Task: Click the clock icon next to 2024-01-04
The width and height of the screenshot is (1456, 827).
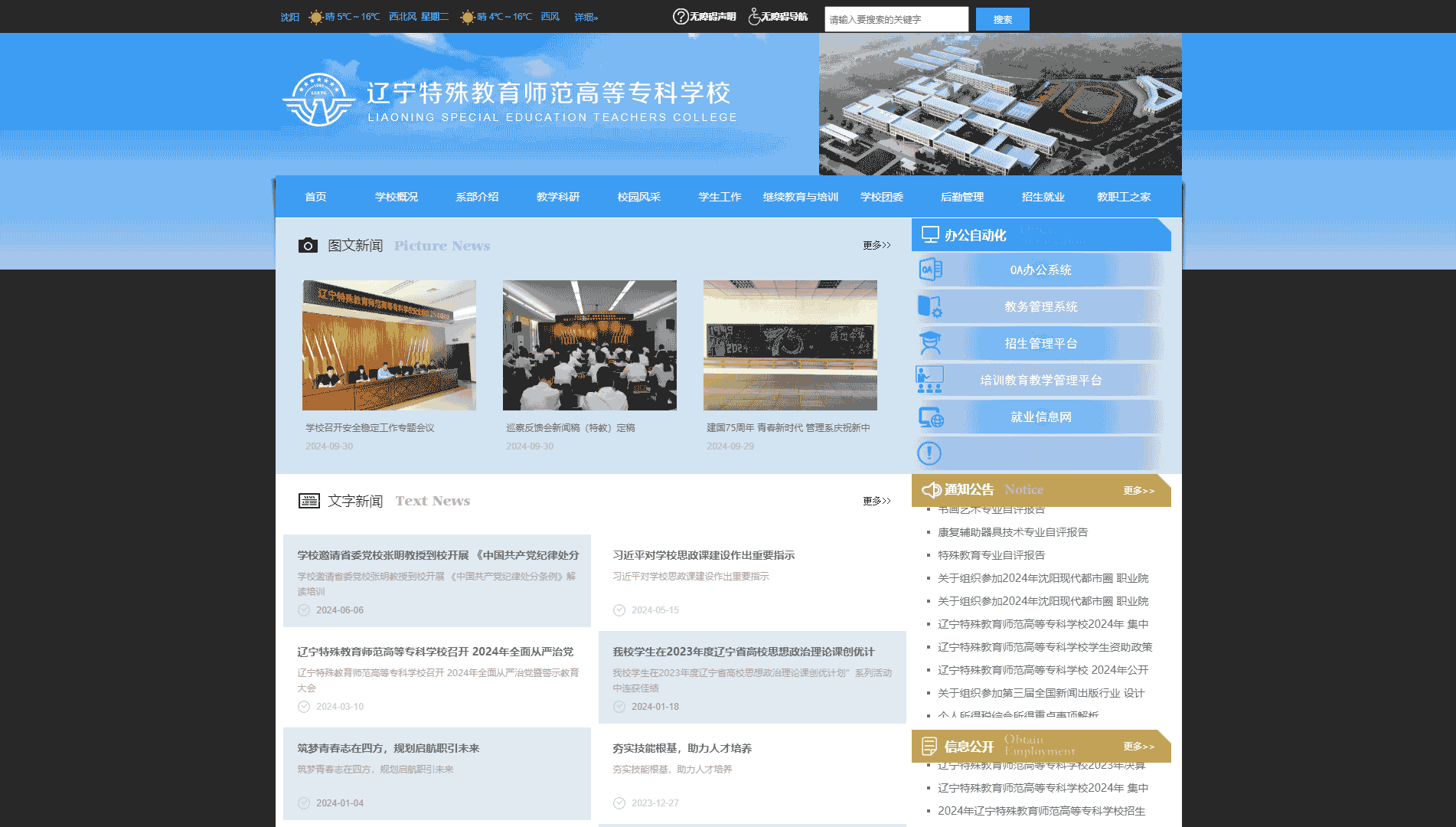Action: tap(304, 803)
